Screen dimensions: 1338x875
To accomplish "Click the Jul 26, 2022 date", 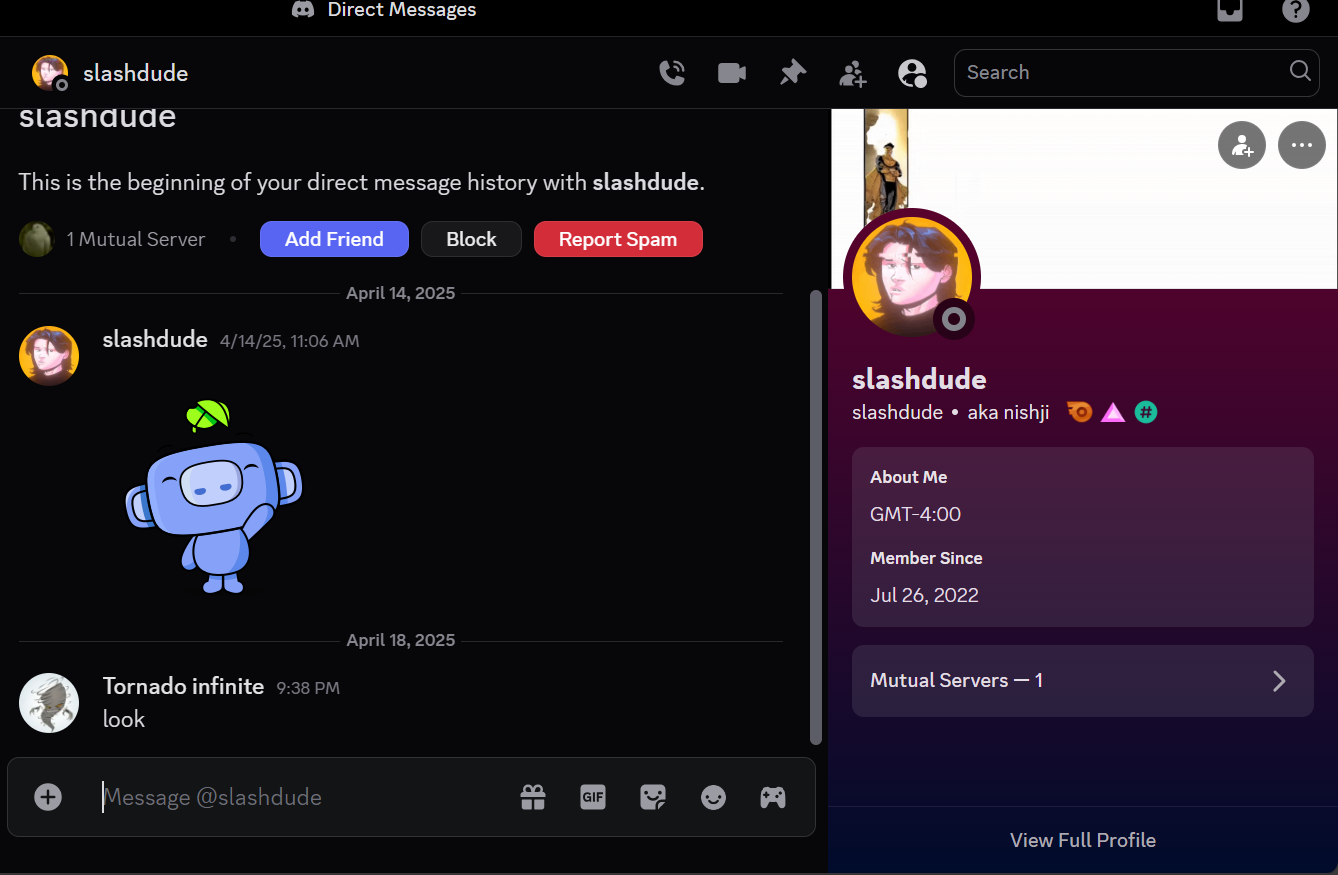I will point(924,595).
